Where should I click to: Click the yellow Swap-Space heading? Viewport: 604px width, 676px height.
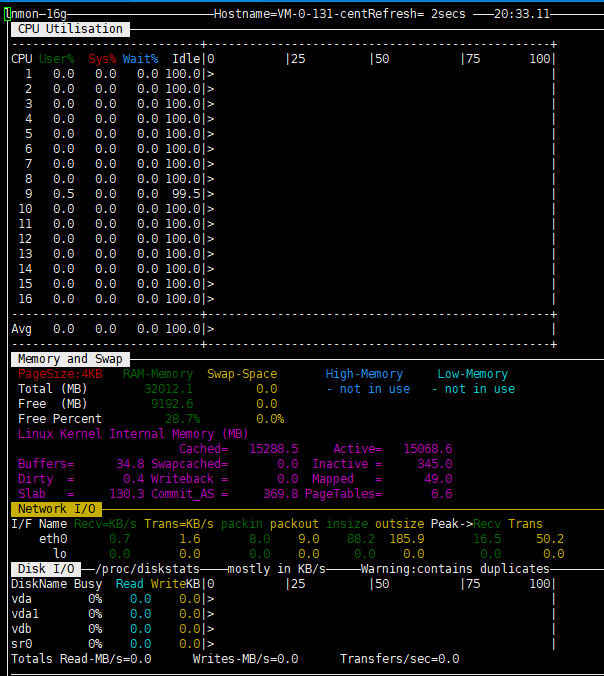242,374
